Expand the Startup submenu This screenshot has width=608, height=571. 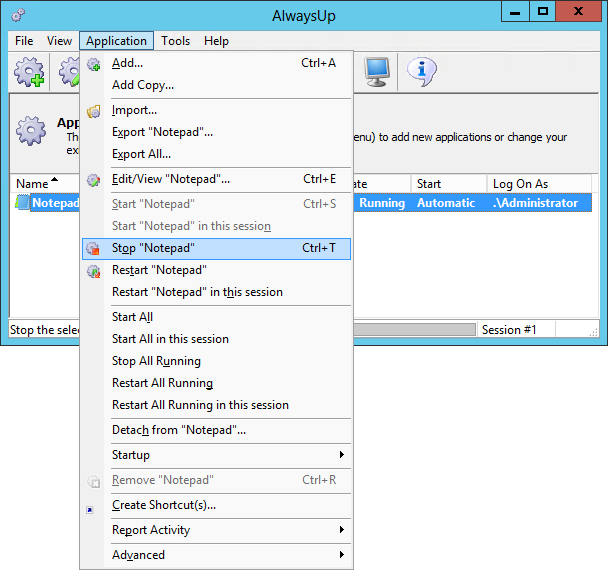[x=216, y=455]
